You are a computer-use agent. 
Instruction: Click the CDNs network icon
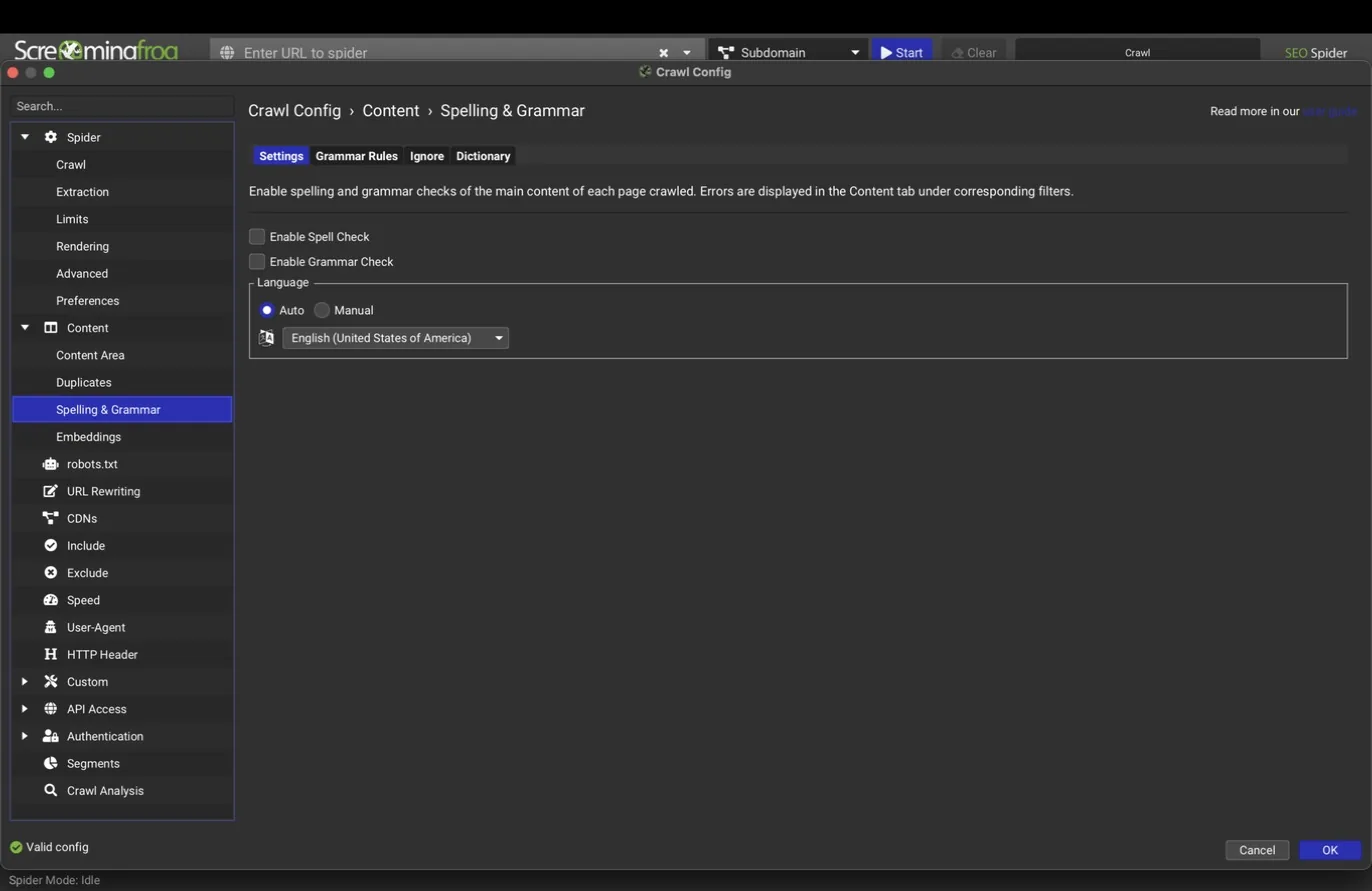pos(51,518)
